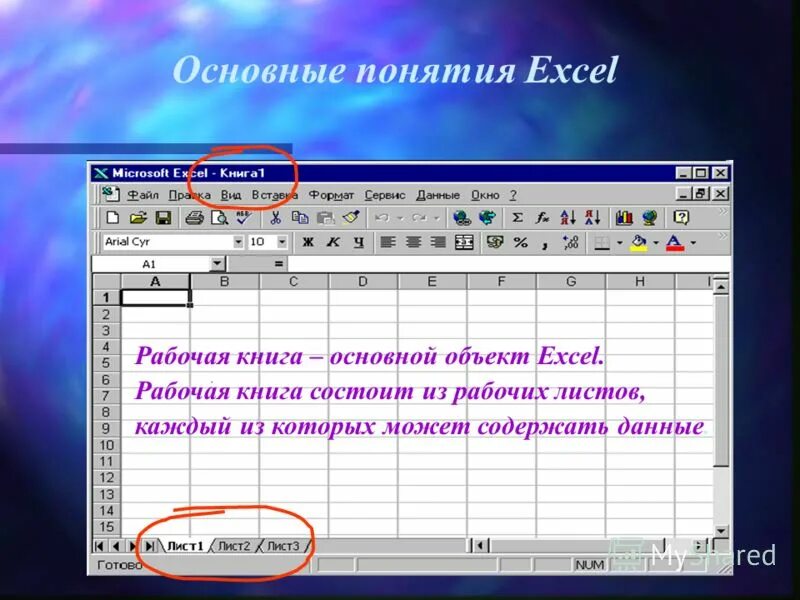The width and height of the screenshot is (800, 600).
Task: Apply currency style icon
Action: point(494,242)
